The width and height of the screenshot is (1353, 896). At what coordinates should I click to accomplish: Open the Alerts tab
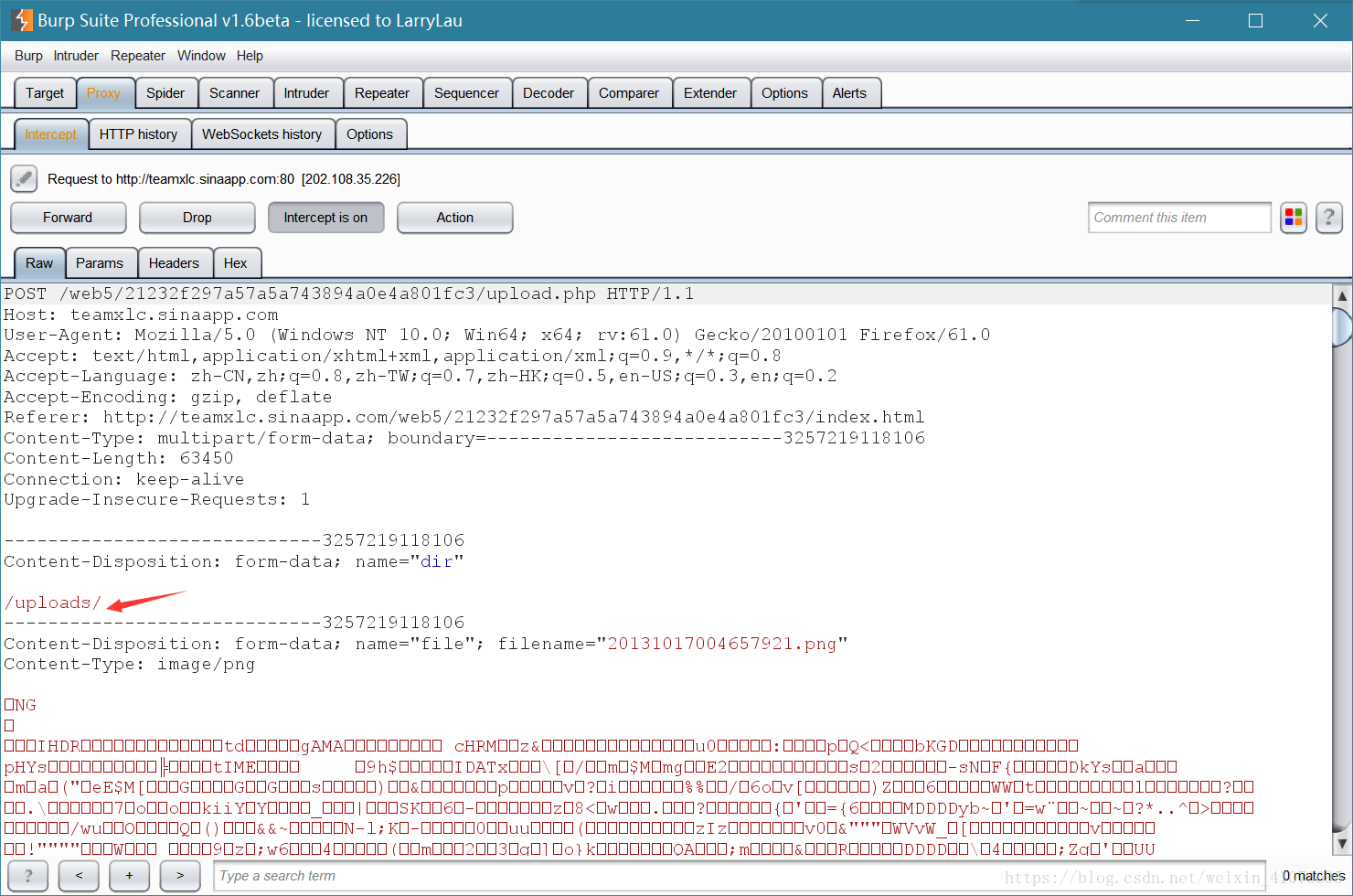tap(849, 93)
